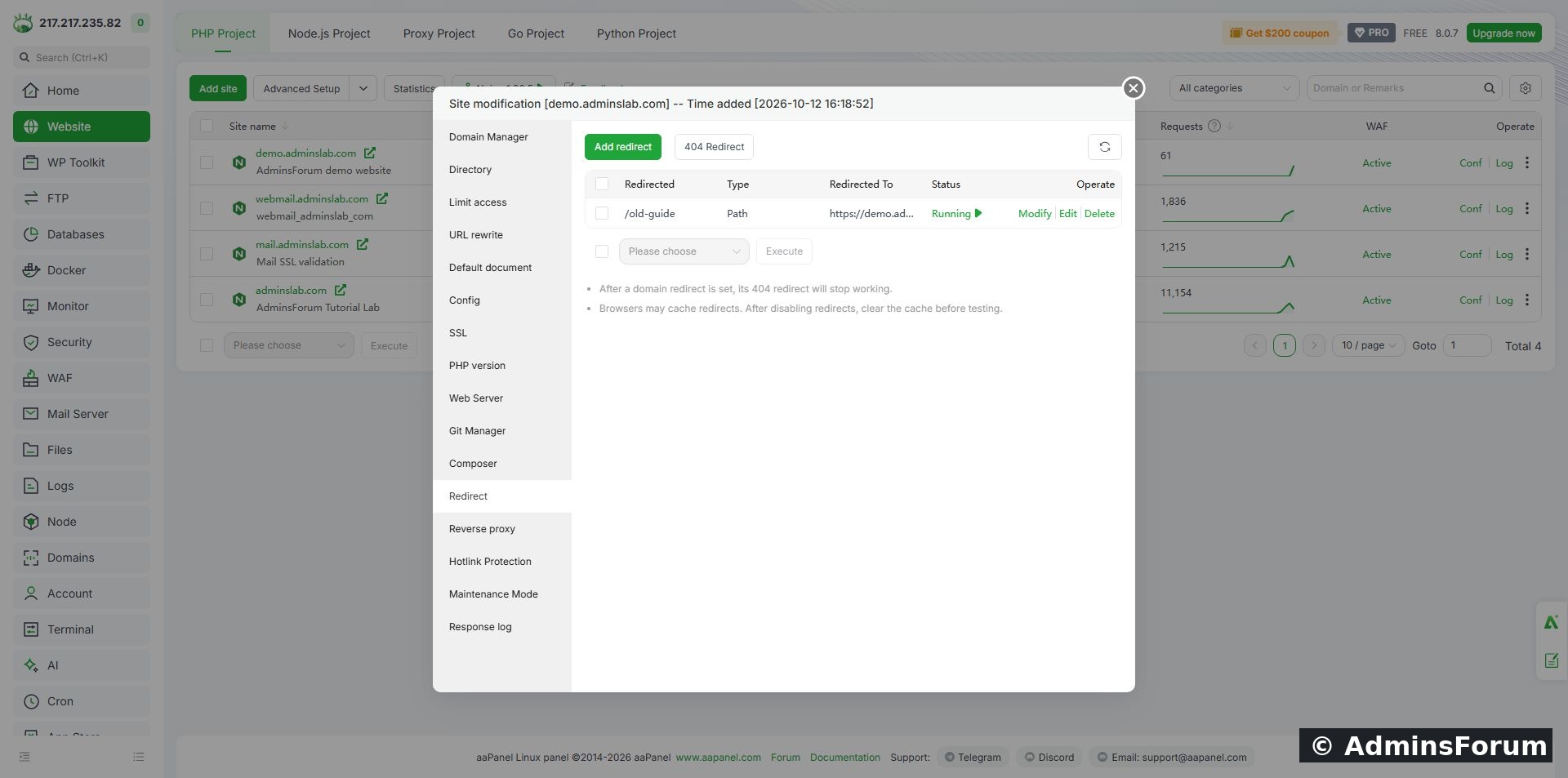Image resolution: width=1568 pixels, height=778 pixels.
Task: Click more options dots for demo.adminslab.com row
Action: coord(1527,162)
